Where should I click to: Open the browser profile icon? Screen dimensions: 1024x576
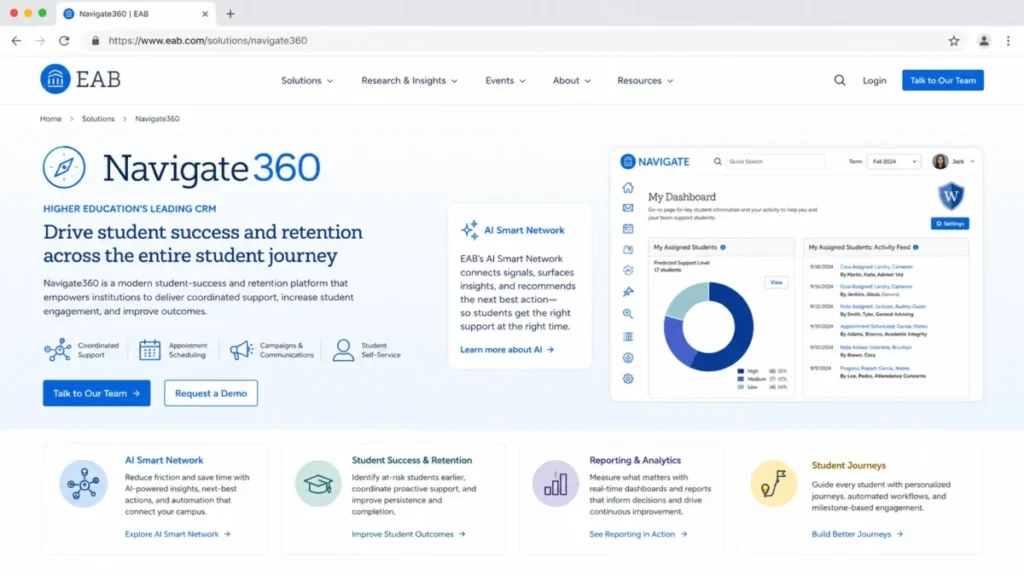point(984,40)
